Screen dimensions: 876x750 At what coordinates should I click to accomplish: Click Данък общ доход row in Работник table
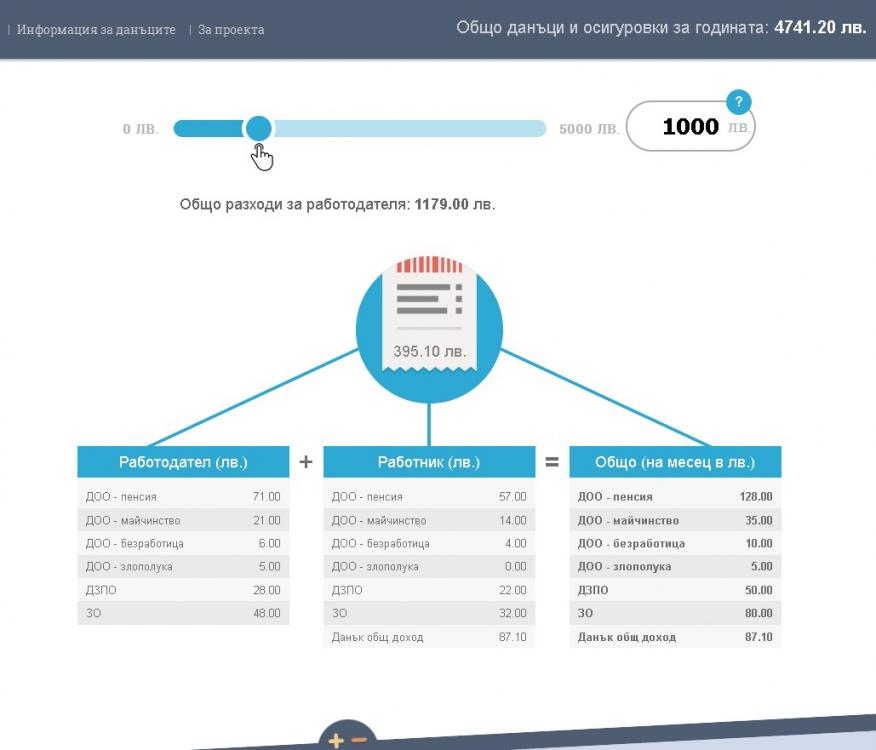click(x=429, y=637)
